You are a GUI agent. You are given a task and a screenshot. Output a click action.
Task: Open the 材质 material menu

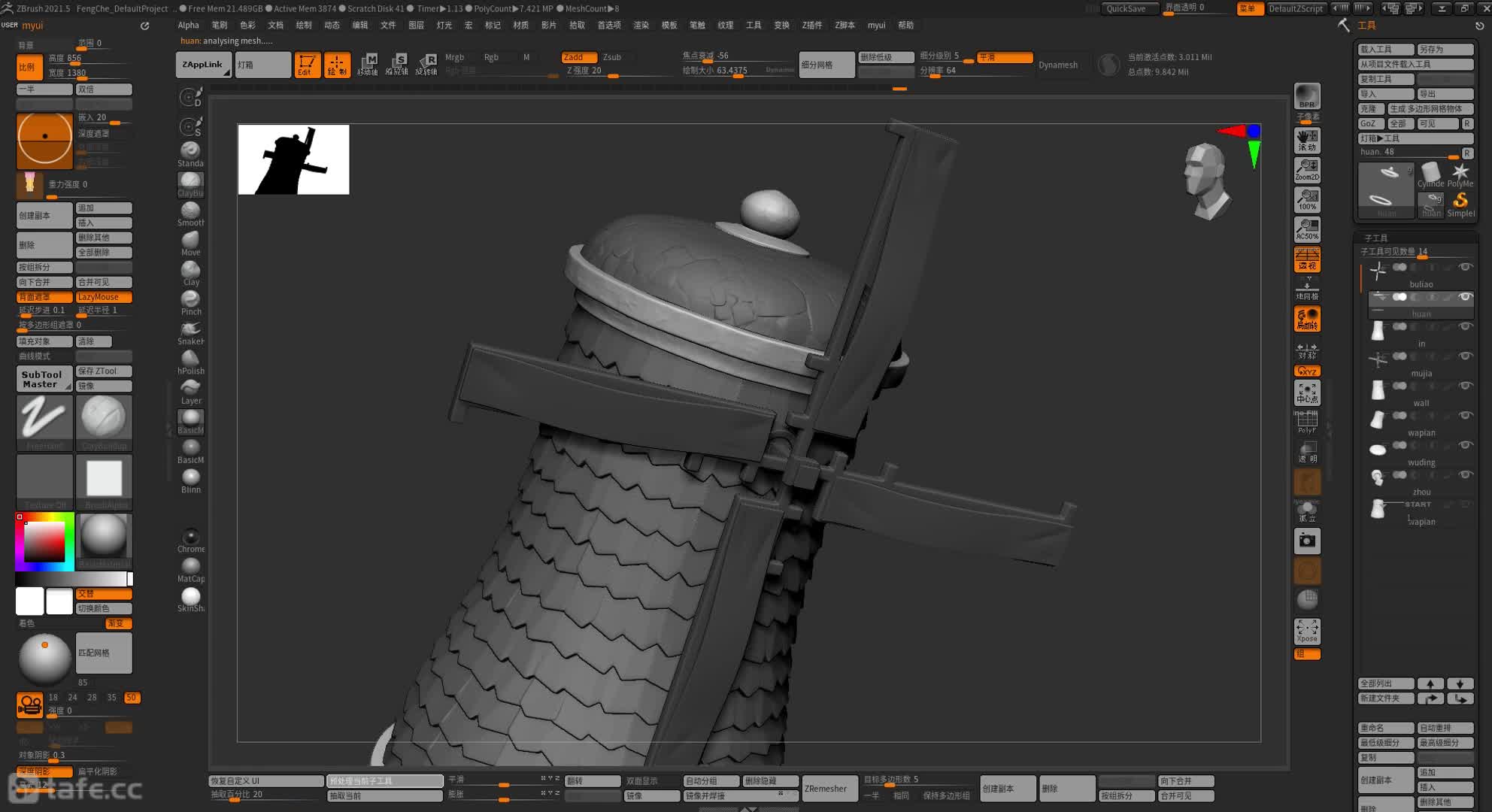tap(520, 25)
